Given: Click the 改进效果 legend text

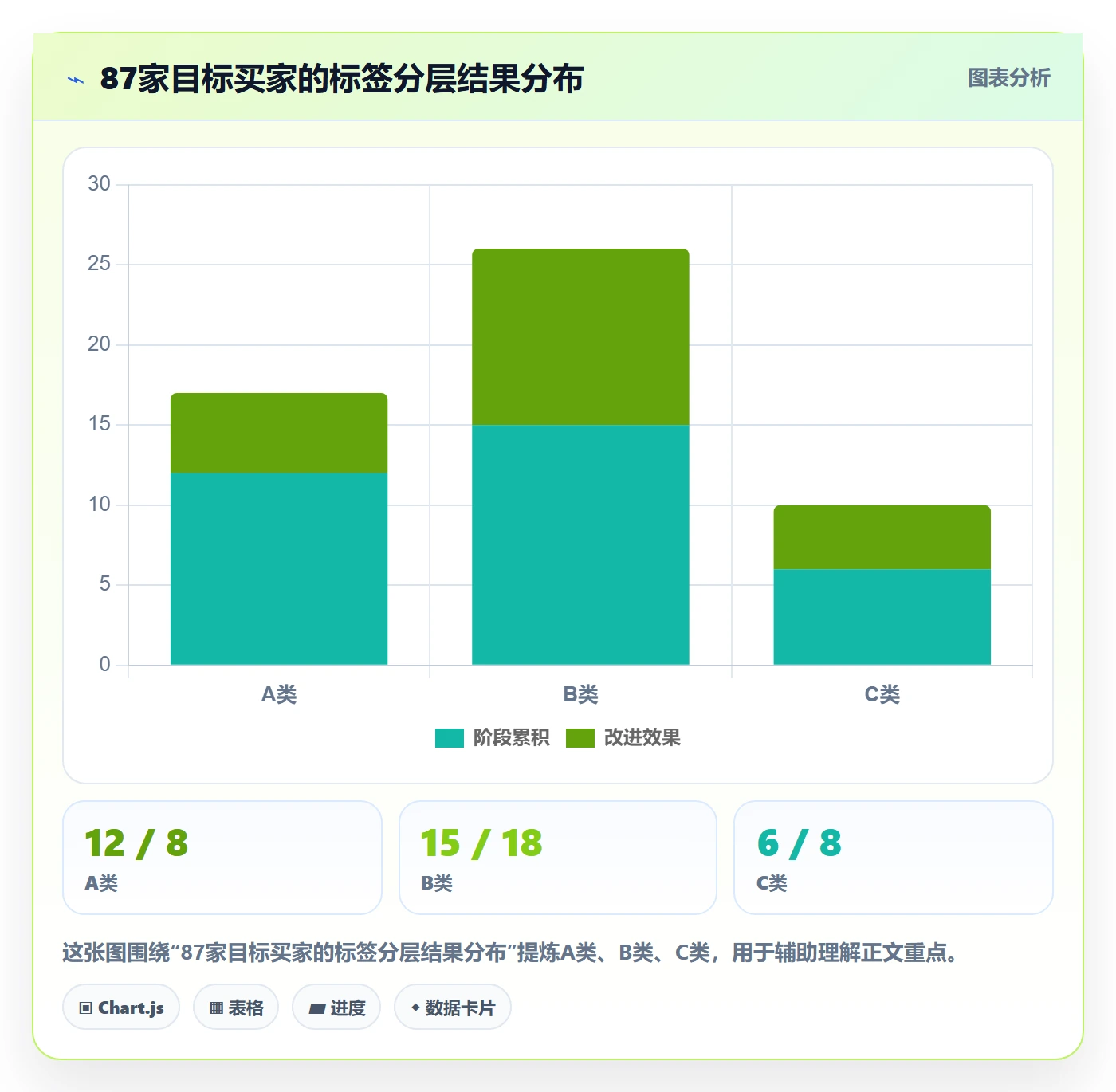Looking at the screenshot, I should click(642, 738).
